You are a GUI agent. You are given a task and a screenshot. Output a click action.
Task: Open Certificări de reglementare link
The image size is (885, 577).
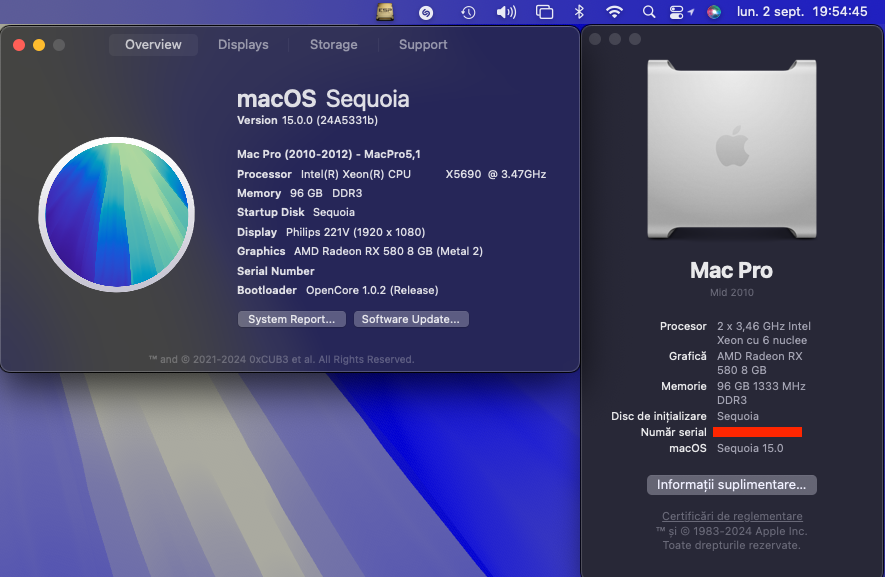pyautogui.click(x=732, y=516)
